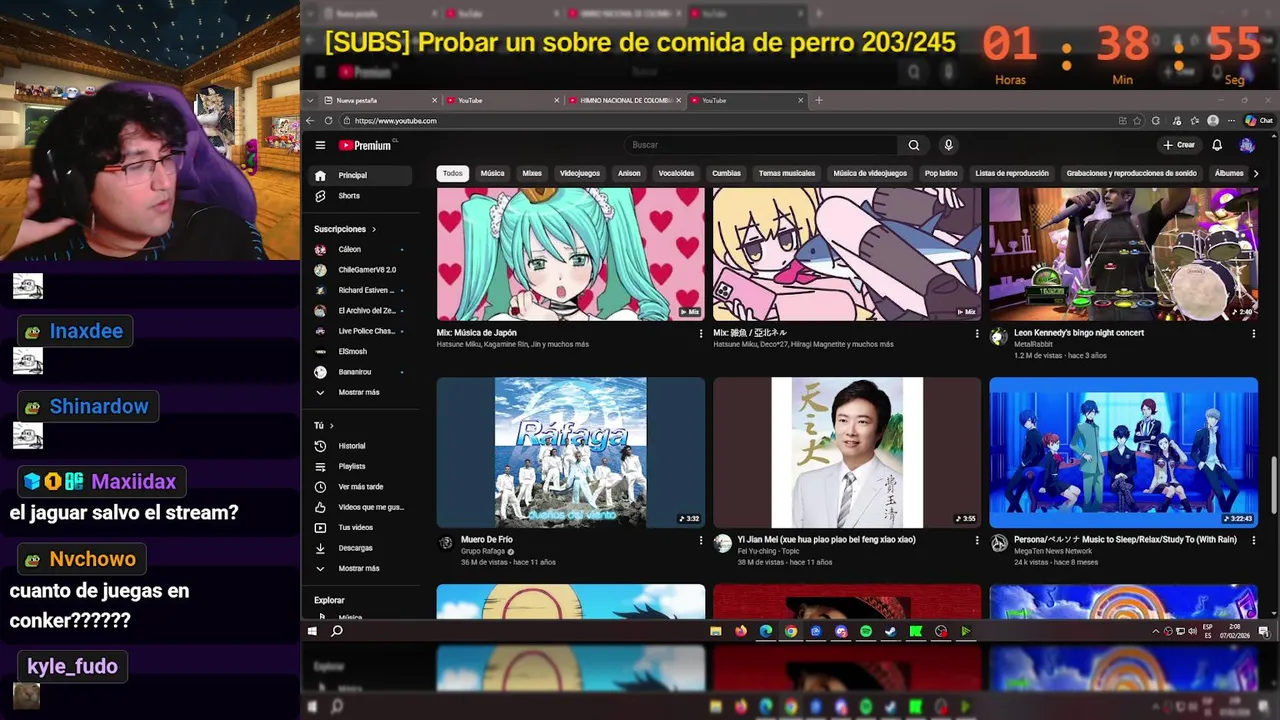Start voice search with microphone icon

coord(948,145)
